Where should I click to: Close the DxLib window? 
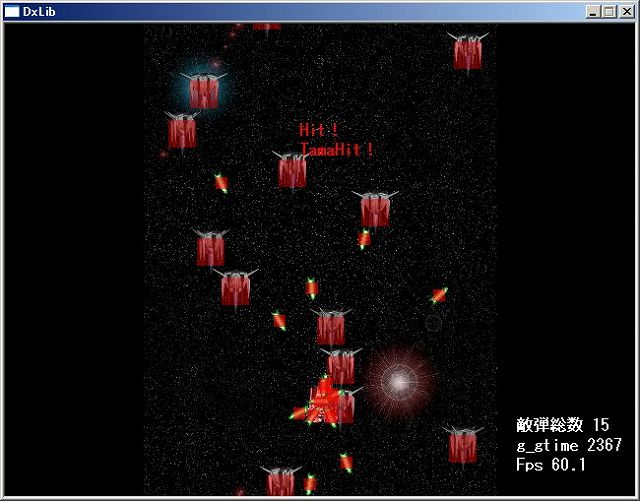627,12
